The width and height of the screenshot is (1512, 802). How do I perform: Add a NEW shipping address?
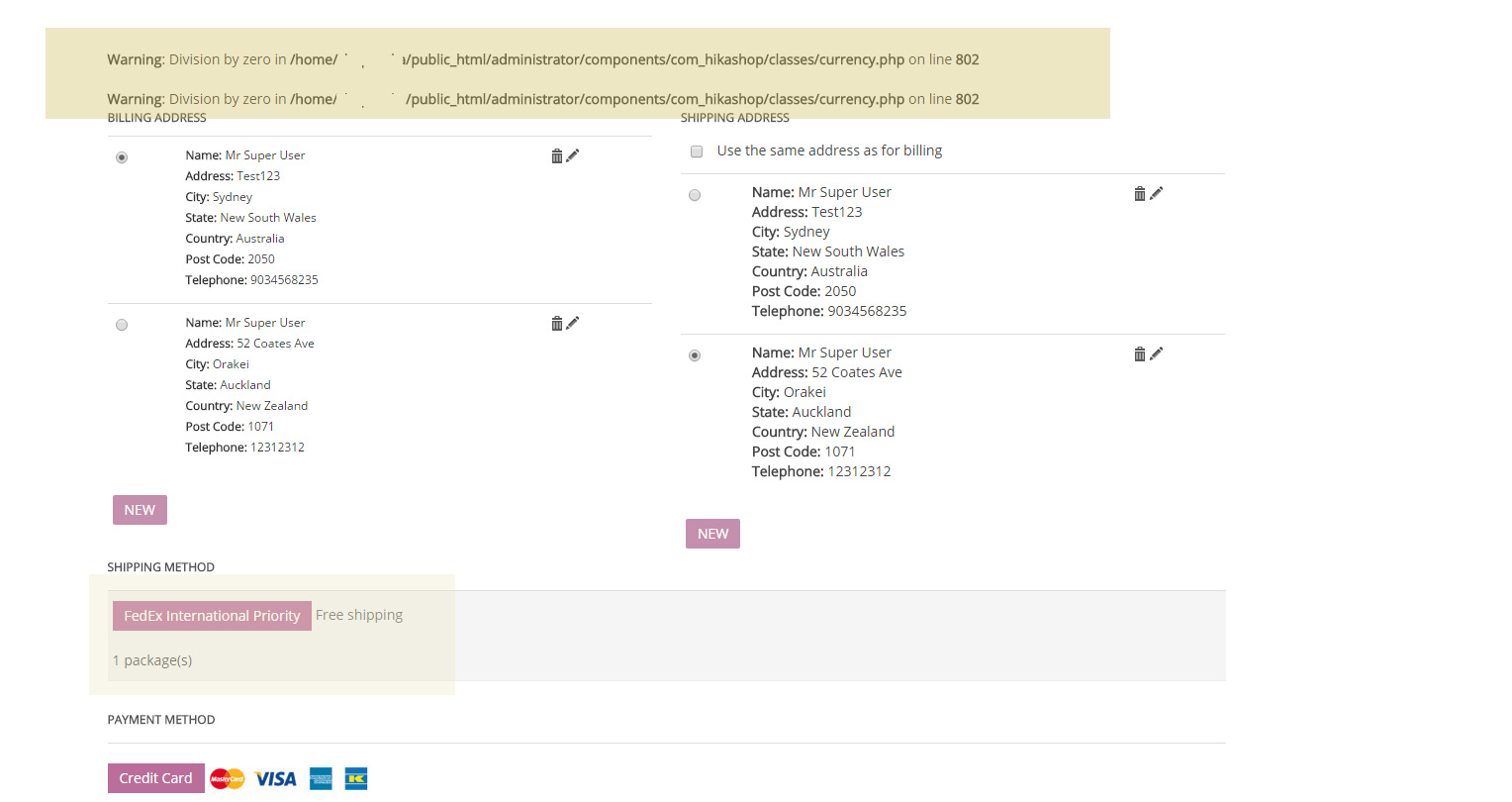pos(712,534)
